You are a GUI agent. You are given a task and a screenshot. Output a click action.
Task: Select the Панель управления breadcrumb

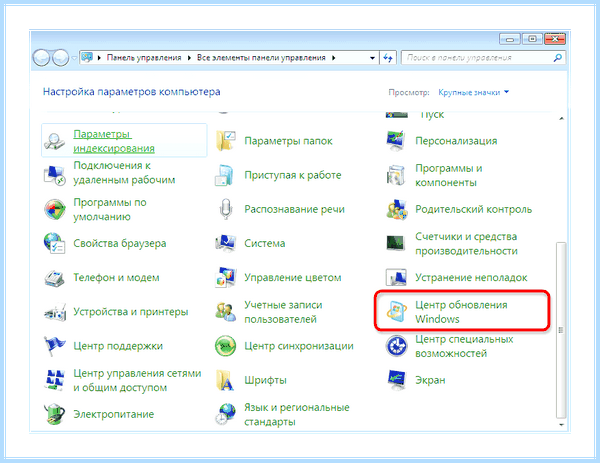[x=144, y=58]
